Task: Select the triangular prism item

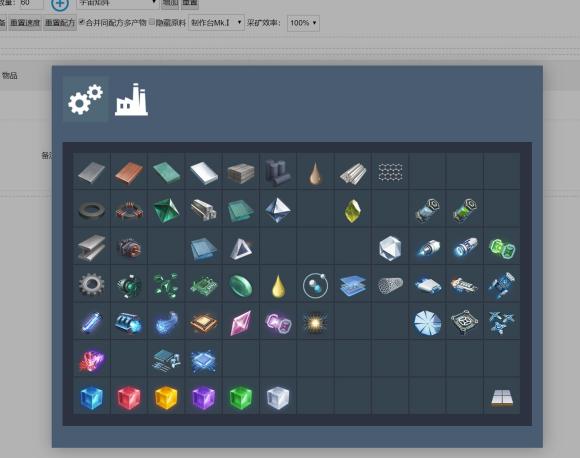Action: click(241, 249)
